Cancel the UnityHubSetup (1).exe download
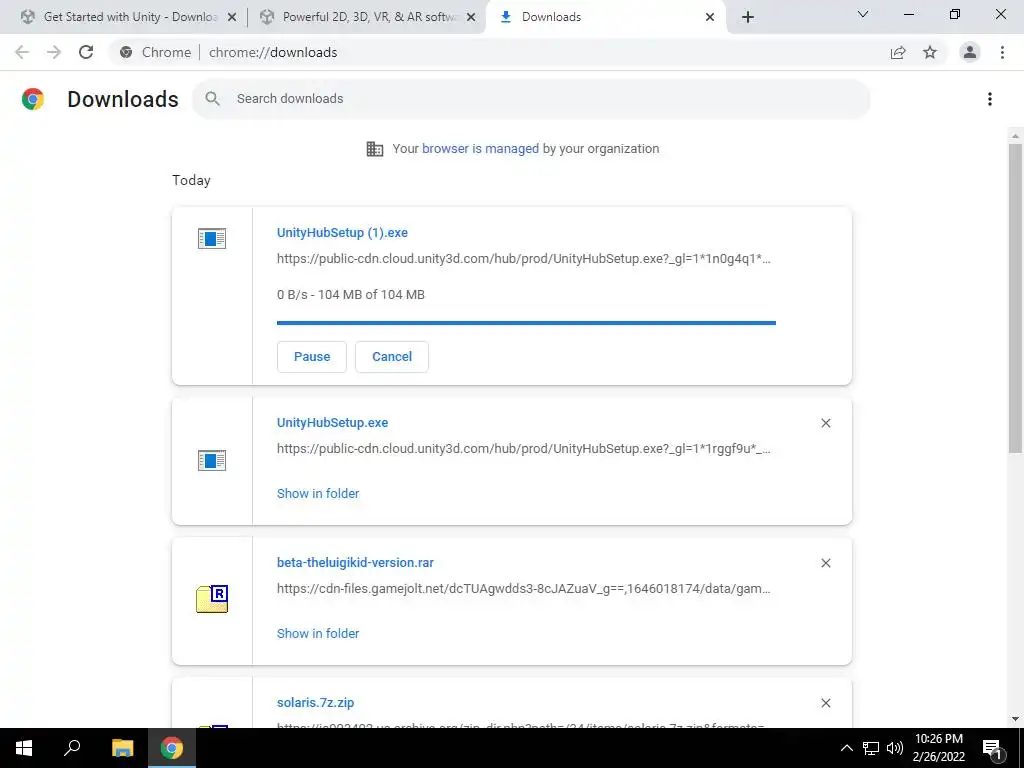The image size is (1024, 768). tap(392, 357)
